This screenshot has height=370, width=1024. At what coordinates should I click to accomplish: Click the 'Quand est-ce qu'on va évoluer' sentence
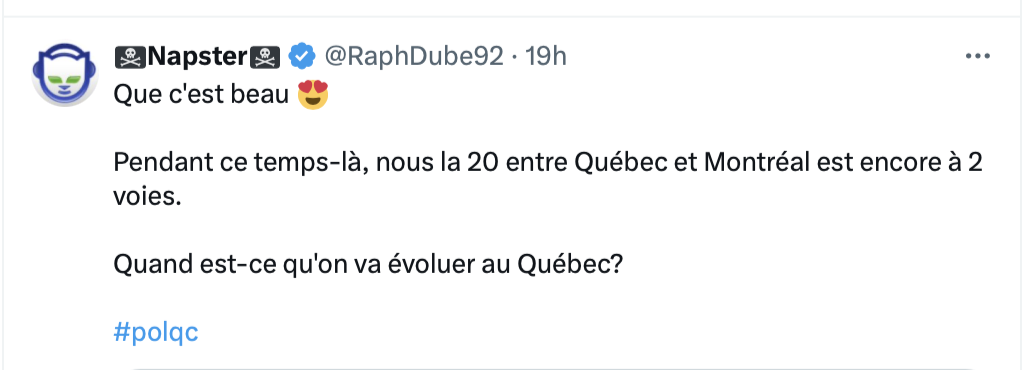[312, 265]
